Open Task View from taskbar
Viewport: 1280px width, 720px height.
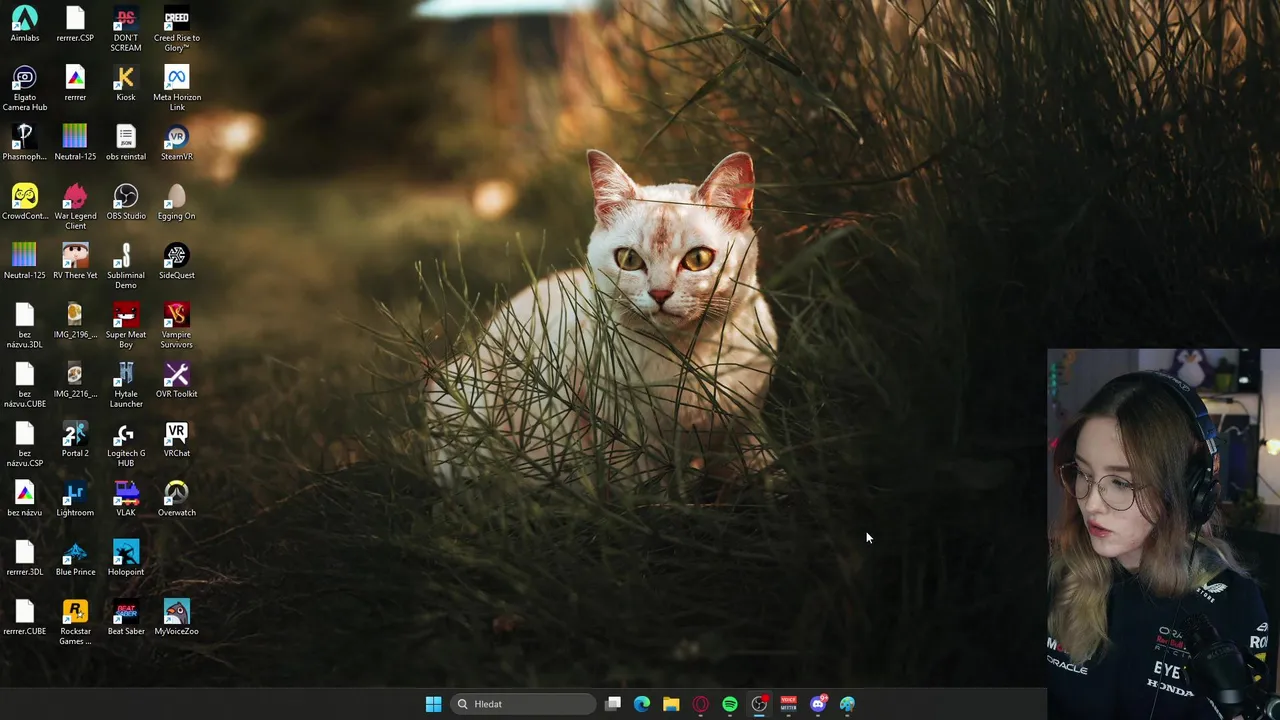pyautogui.click(x=613, y=704)
